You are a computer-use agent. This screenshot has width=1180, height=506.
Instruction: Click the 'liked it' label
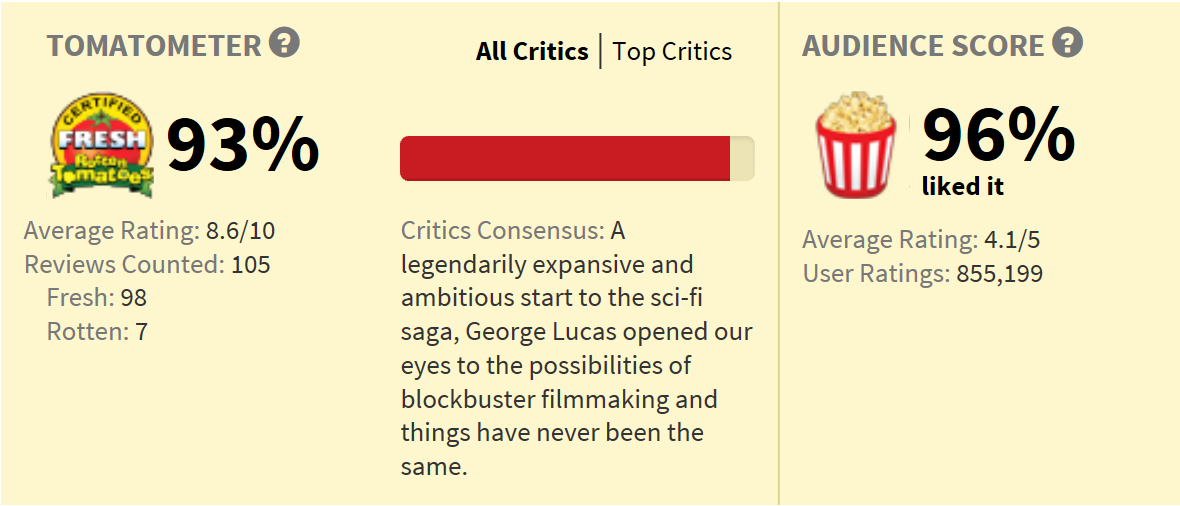[963, 187]
